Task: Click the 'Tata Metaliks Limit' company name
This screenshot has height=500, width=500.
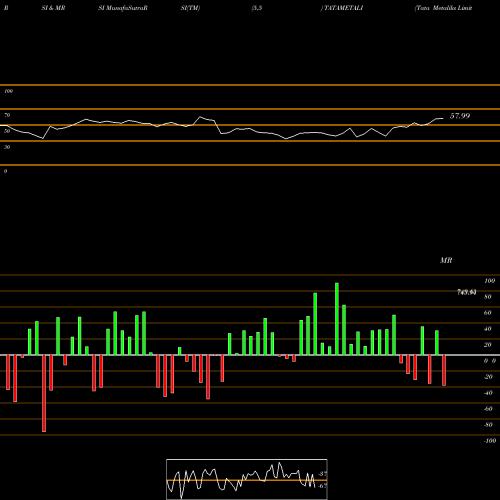Action: click(443, 8)
